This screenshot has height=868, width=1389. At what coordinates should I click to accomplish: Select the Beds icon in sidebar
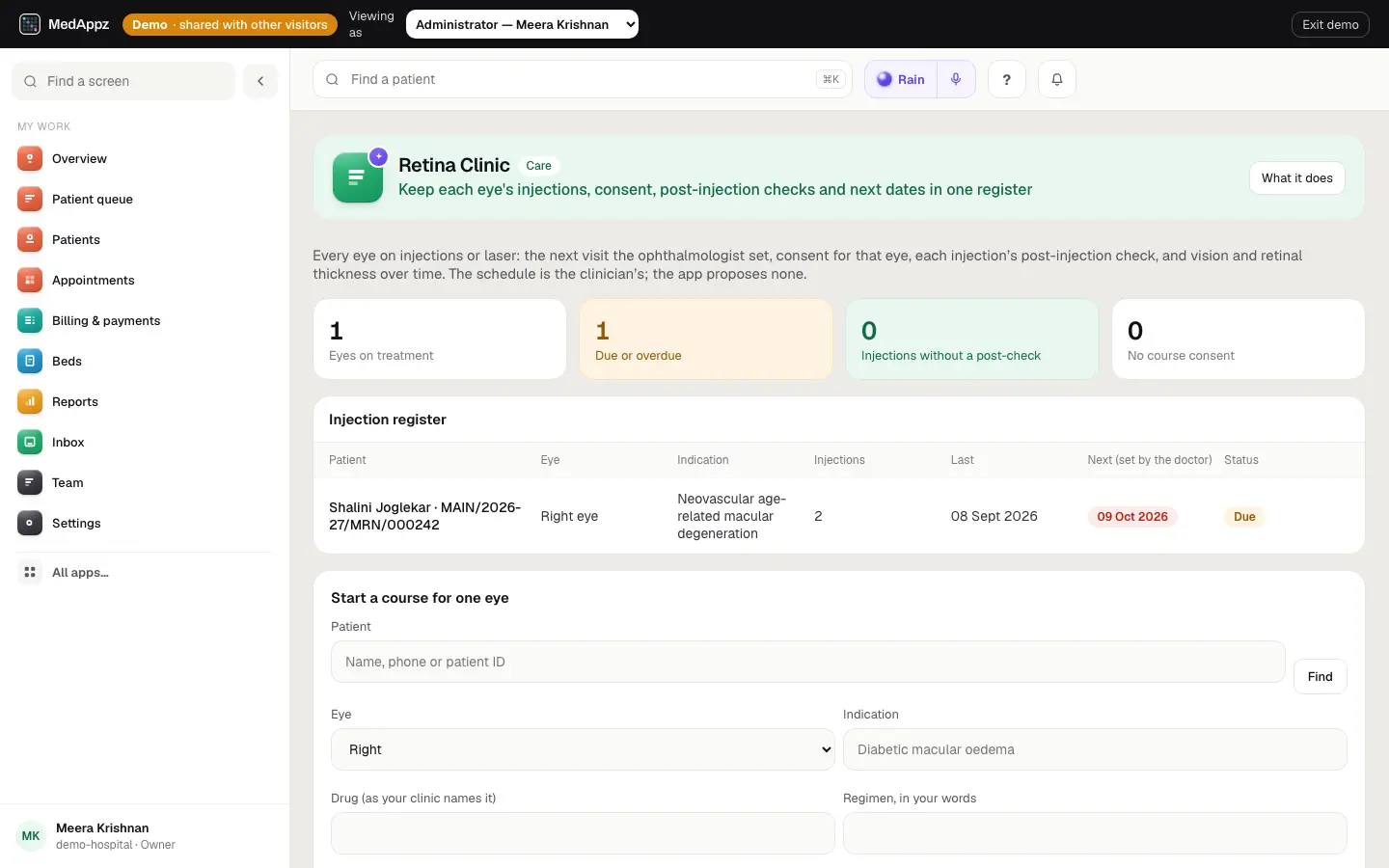pyautogui.click(x=30, y=361)
